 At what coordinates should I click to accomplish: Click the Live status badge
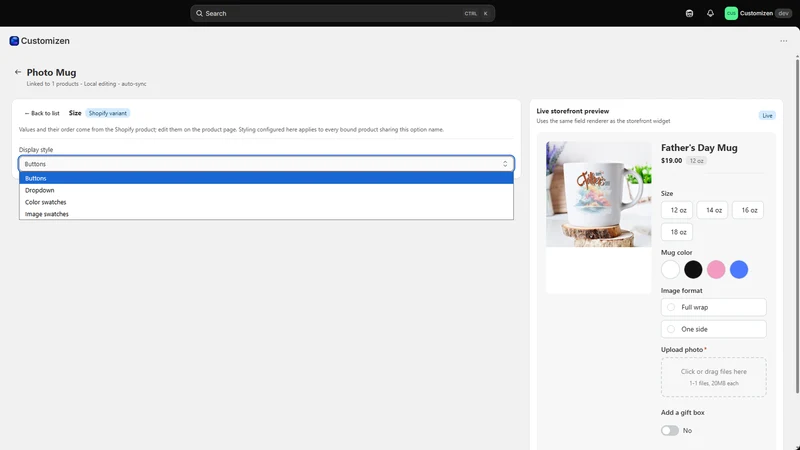pyautogui.click(x=767, y=116)
